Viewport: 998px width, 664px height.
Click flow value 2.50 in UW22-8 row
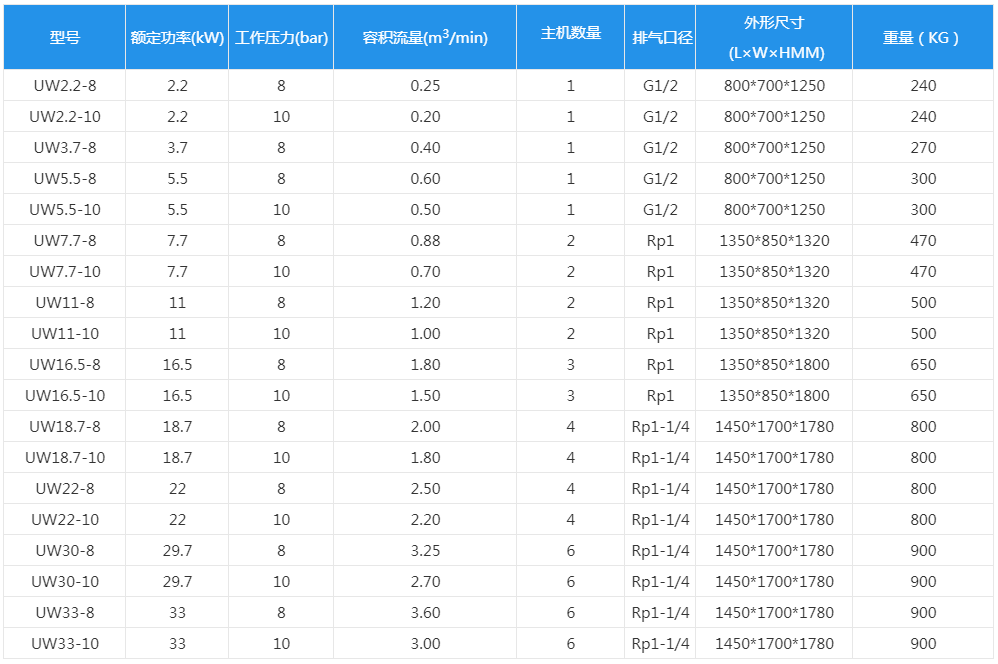point(425,488)
